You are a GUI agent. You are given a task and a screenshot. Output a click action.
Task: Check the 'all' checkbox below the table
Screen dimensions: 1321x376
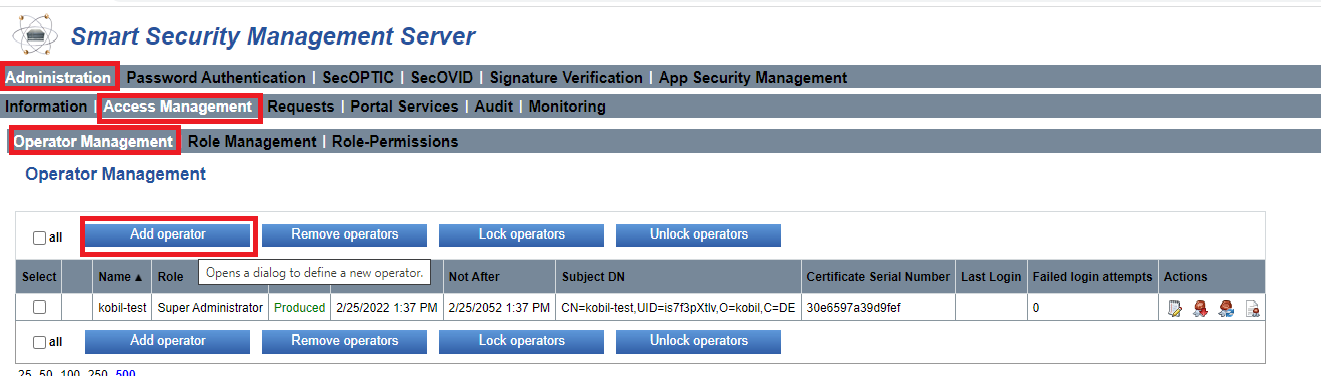point(39,342)
